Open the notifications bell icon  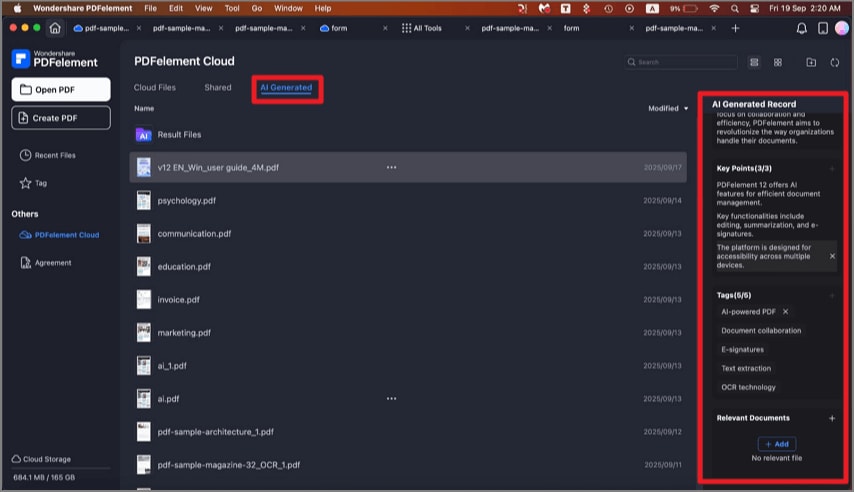click(801, 28)
